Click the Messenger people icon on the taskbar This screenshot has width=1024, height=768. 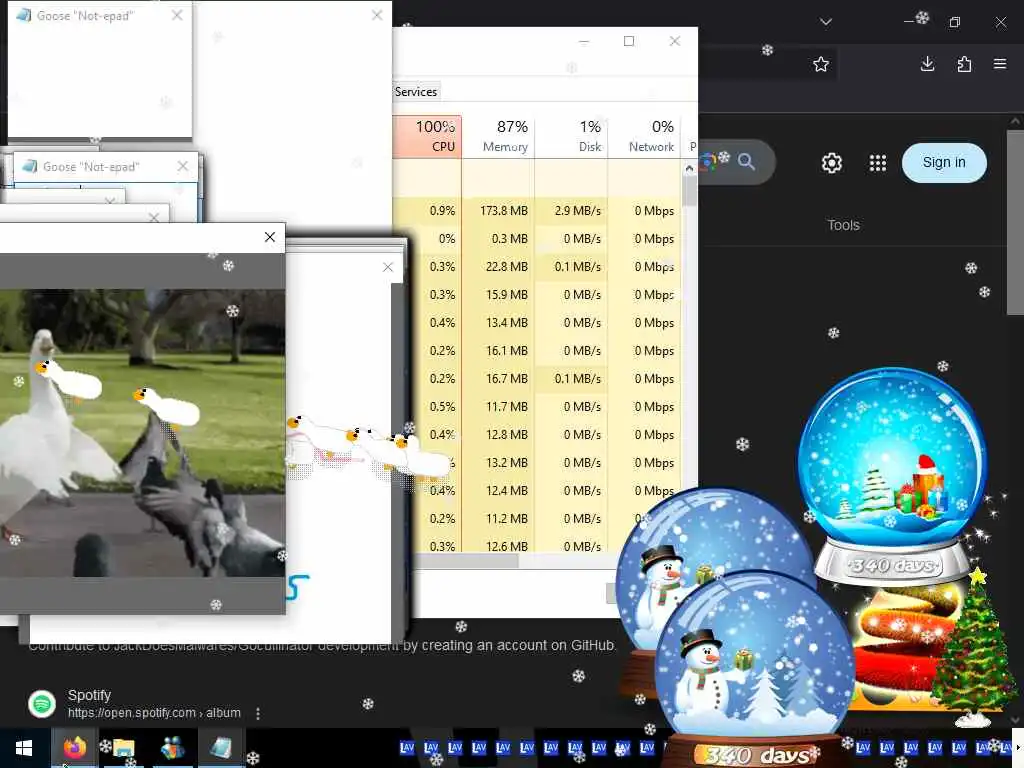pos(172,748)
